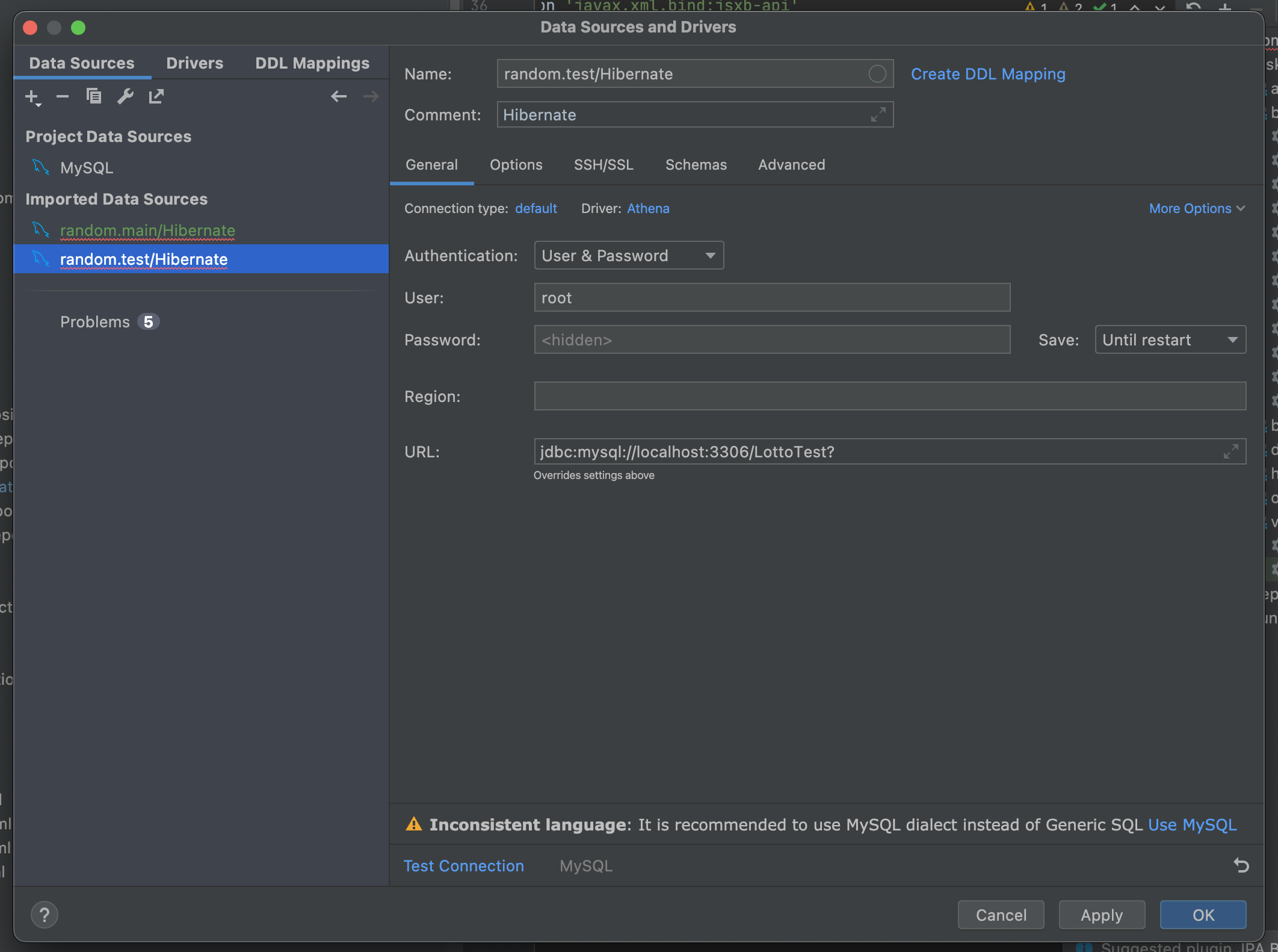Click Test Connection

click(463, 865)
